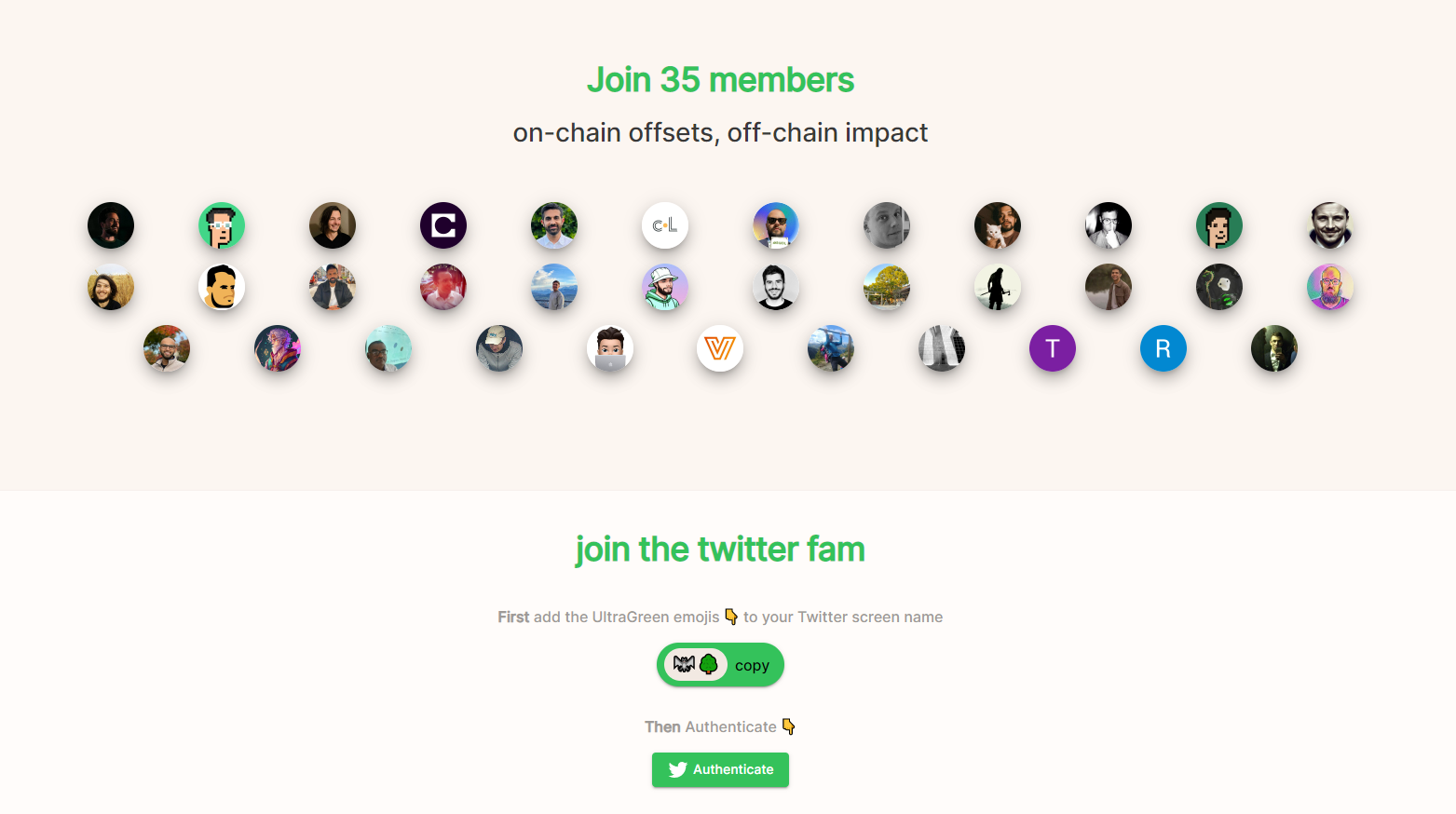Open the neon pink-green bearded illustration avatar

click(x=1329, y=287)
